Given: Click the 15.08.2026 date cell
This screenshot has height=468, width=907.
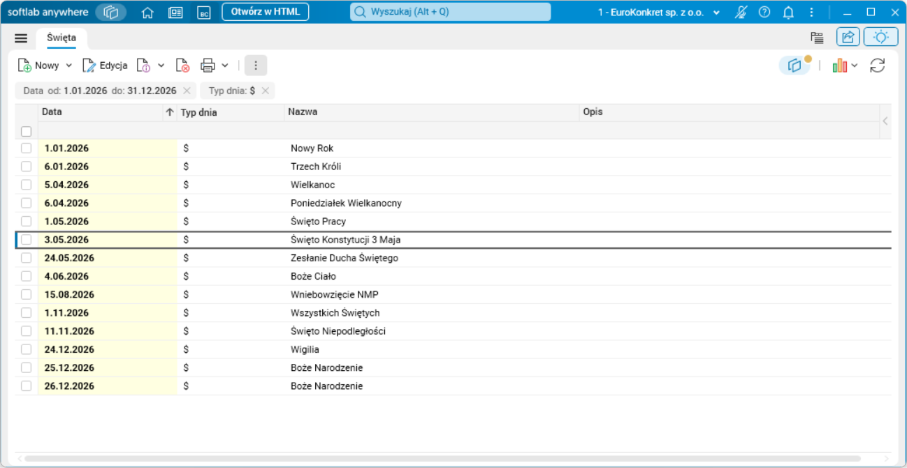Looking at the screenshot, I should pos(107,294).
